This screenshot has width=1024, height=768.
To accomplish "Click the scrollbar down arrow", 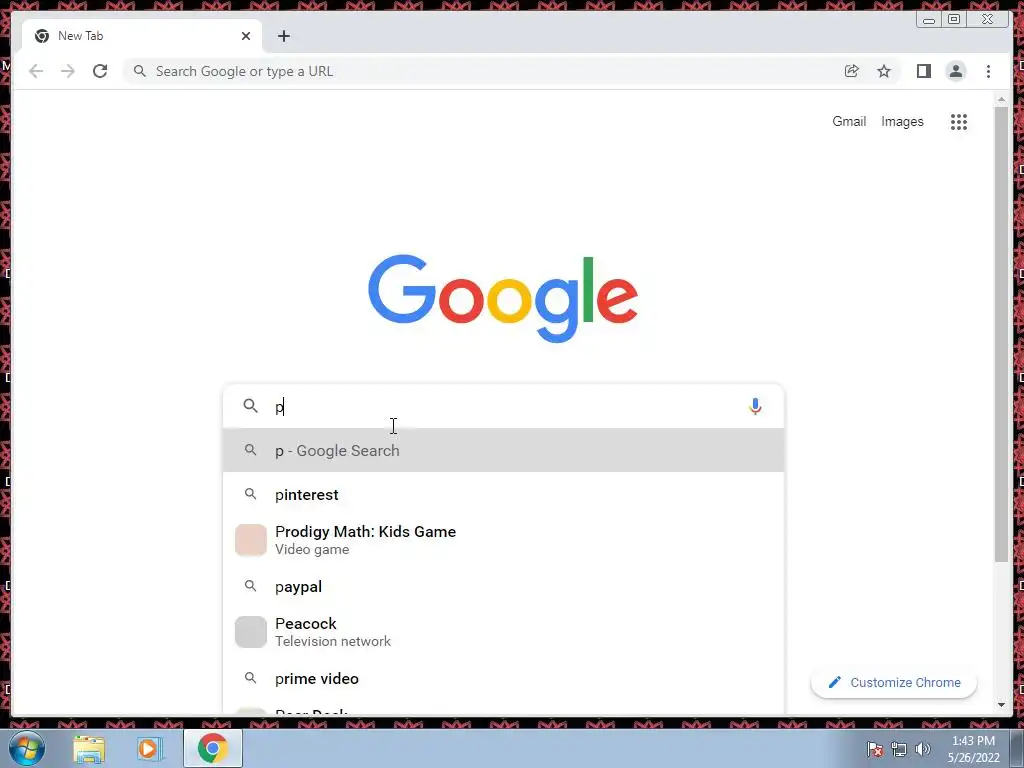I will pyautogui.click(x=1001, y=705).
